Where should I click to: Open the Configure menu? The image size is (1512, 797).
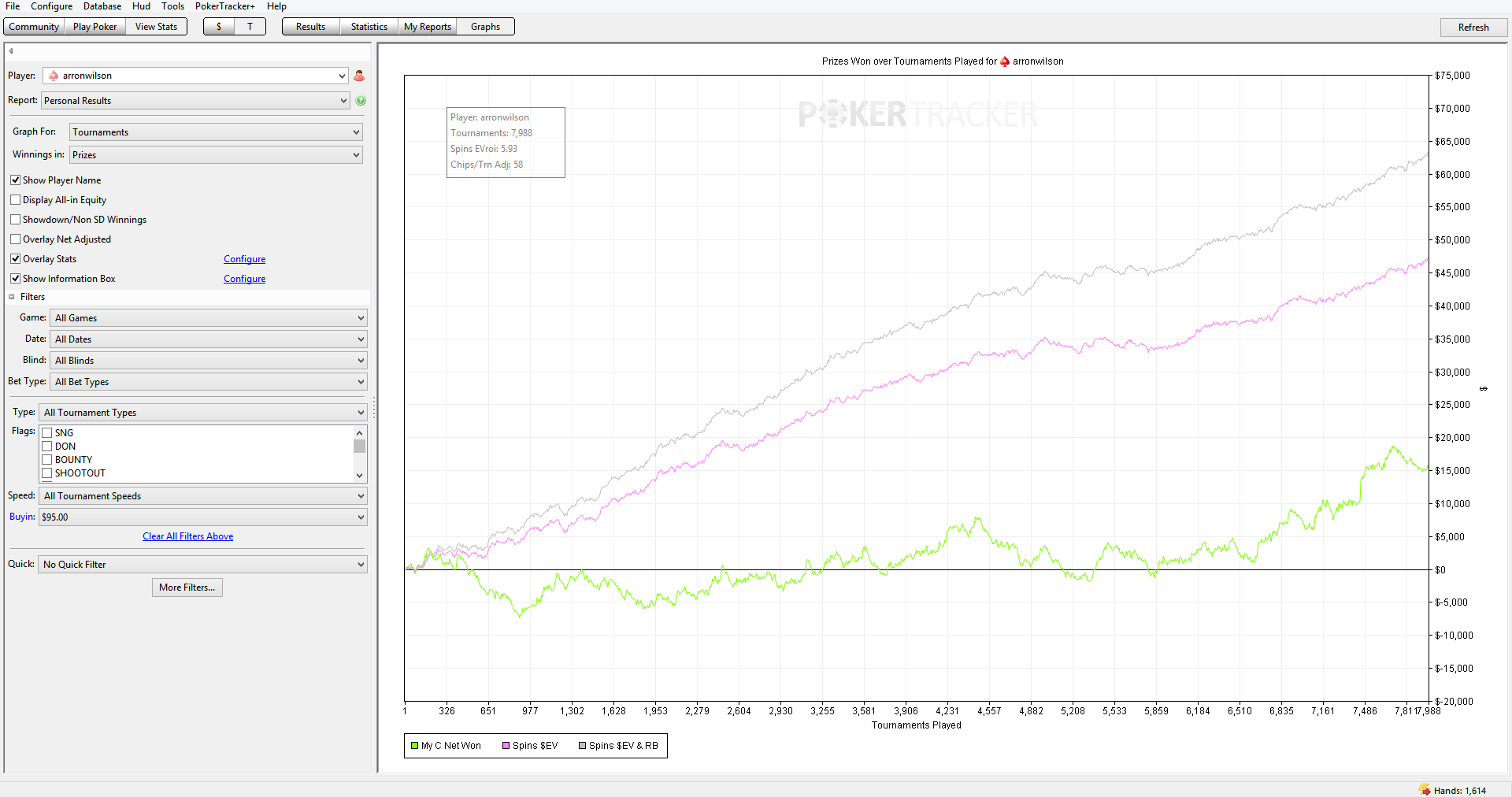pos(52,6)
